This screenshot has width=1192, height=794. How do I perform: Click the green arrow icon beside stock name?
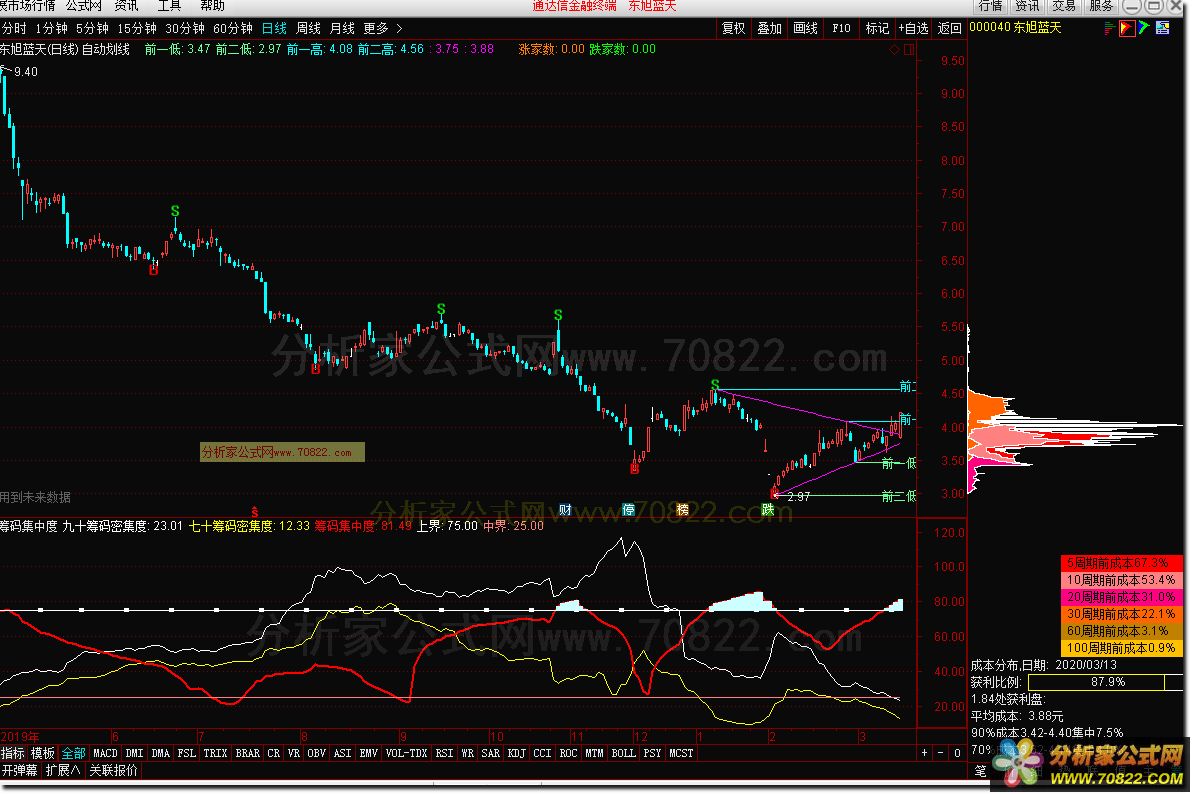click(x=1144, y=28)
